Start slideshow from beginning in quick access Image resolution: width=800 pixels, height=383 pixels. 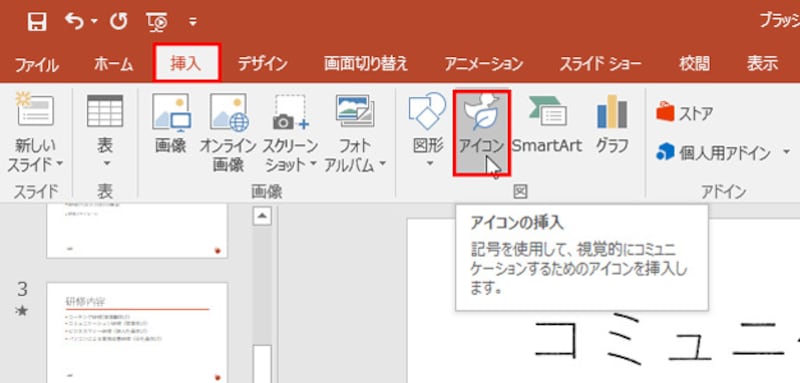(157, 22)
